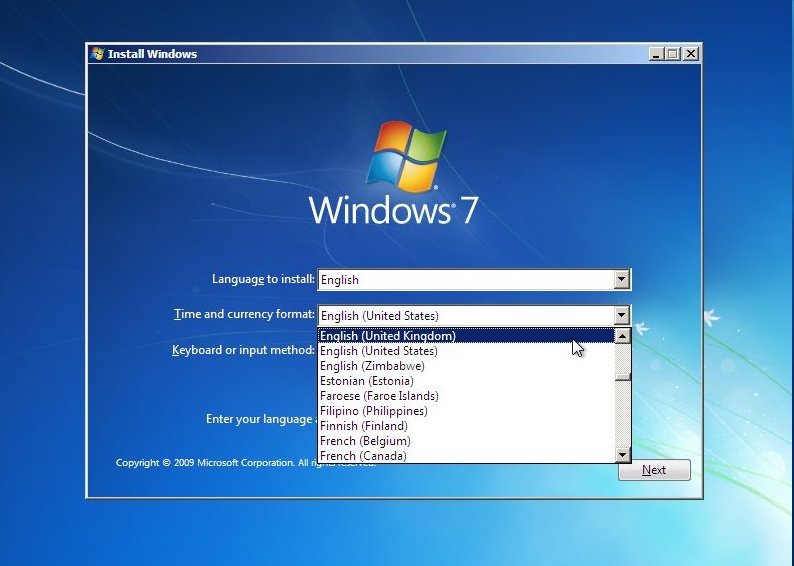Screen dimensions: 794x566
Task: Minimize the Install Windows window
Action: pos(656,54)
